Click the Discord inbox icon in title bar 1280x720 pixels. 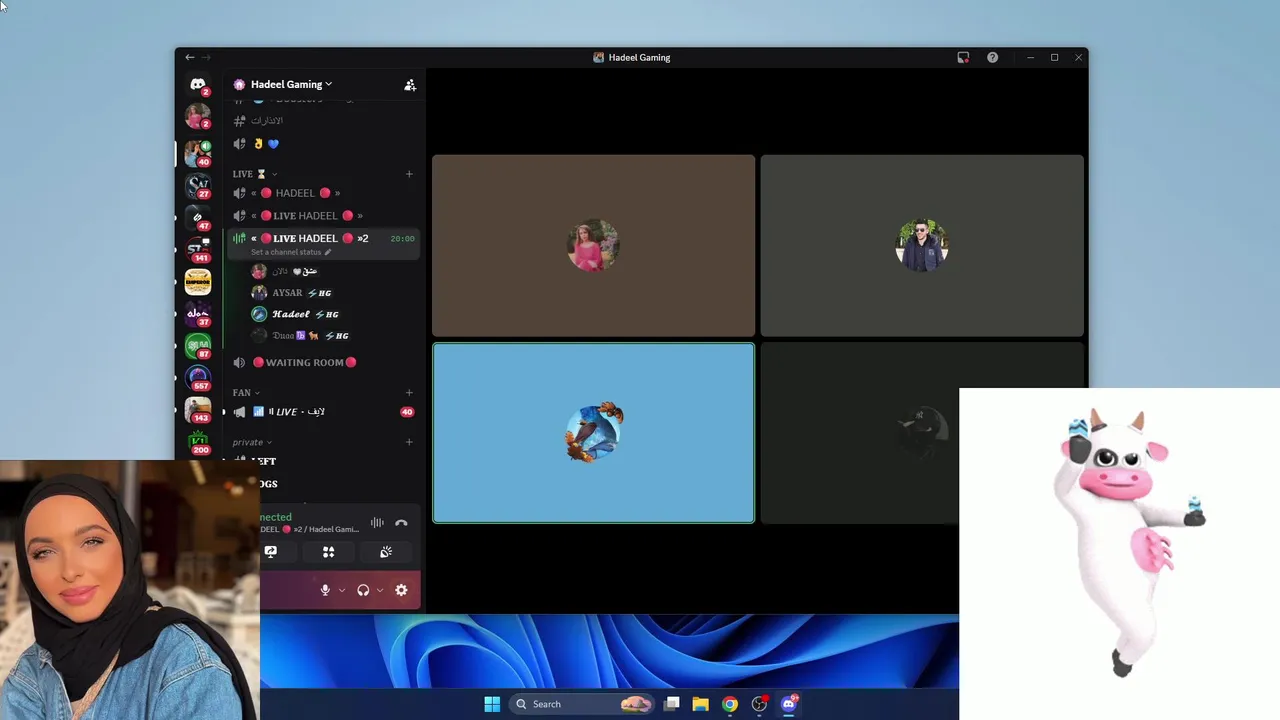[963, 58]
